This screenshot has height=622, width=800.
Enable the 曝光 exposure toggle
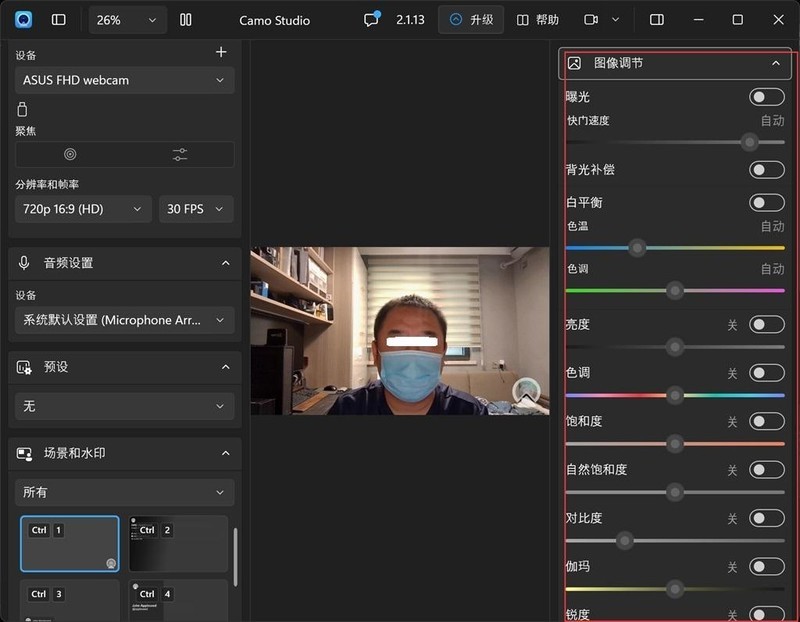tap(766, 96)
